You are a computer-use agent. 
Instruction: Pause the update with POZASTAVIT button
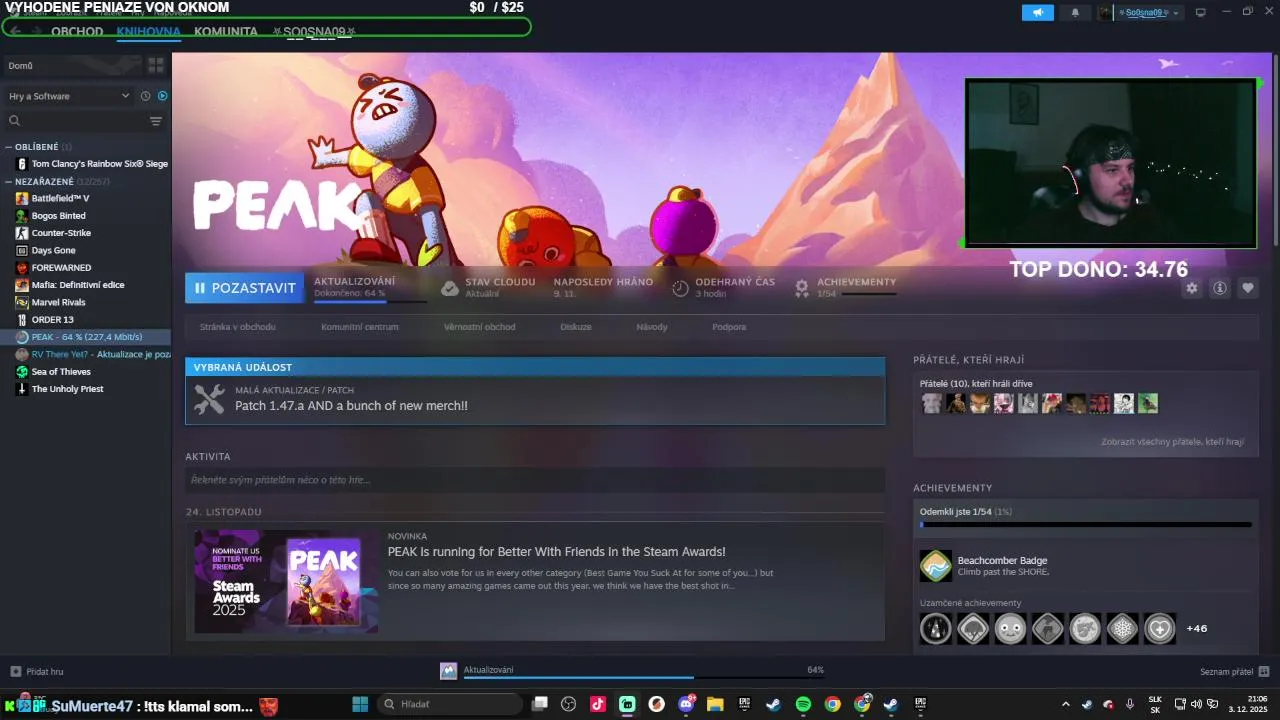pos(245,288)
